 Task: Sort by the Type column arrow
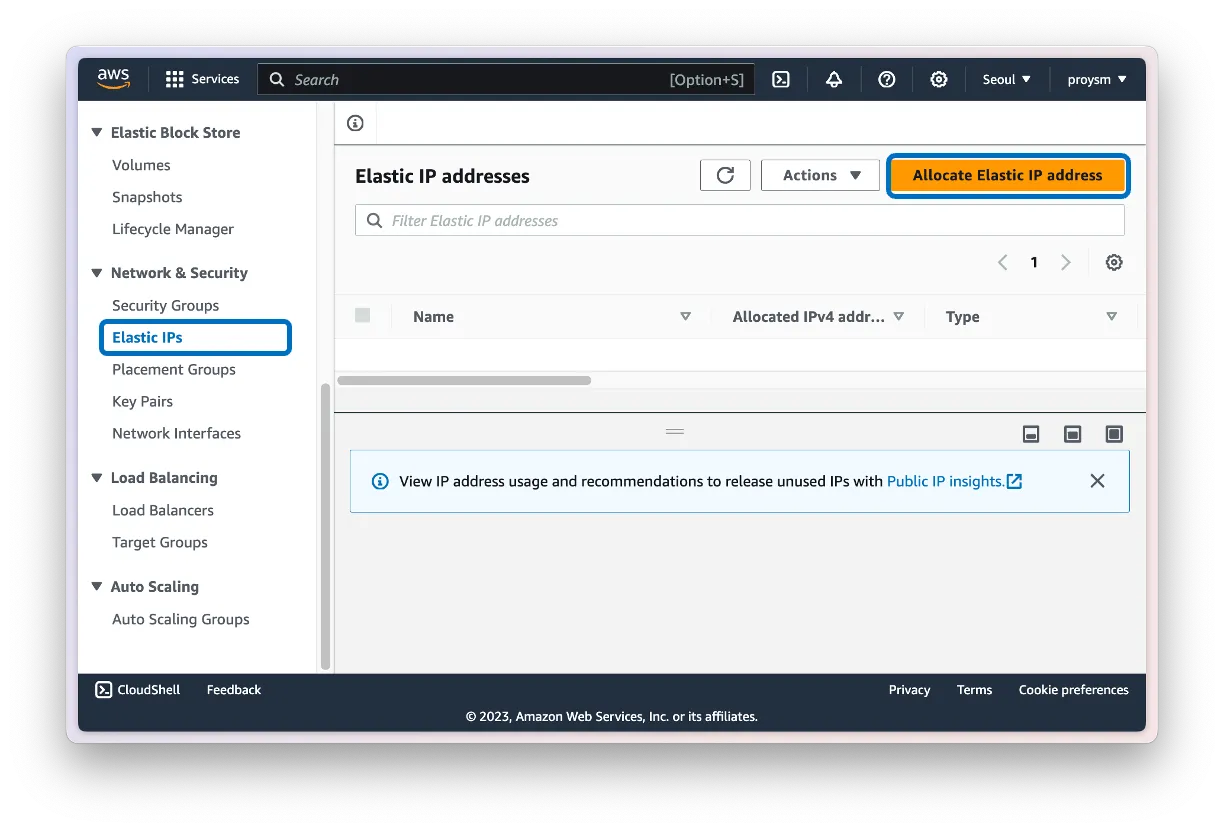coord(1111,316)
